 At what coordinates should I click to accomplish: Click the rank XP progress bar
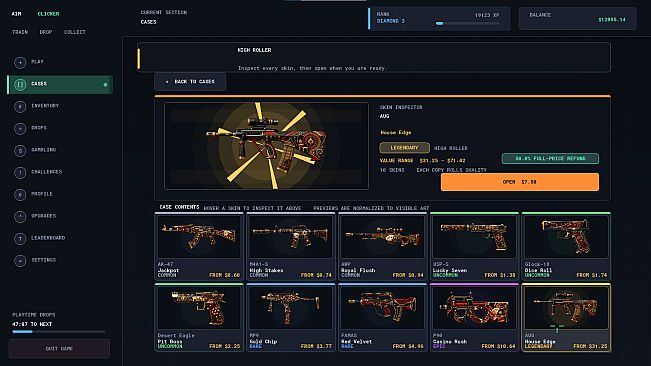click(467, 24)
